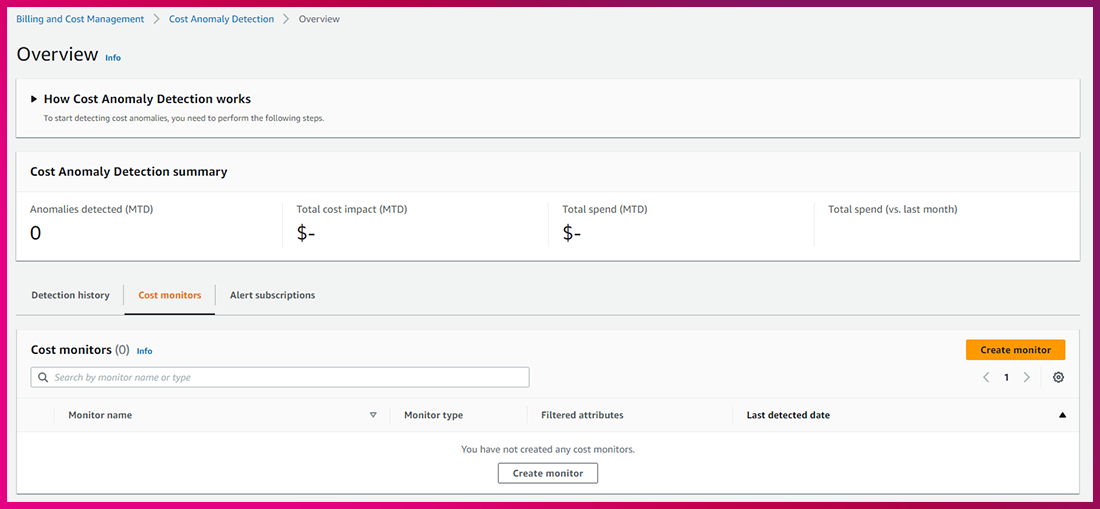Go to Billing and Cost Management breadcrumb

click(x=80, y=19)
